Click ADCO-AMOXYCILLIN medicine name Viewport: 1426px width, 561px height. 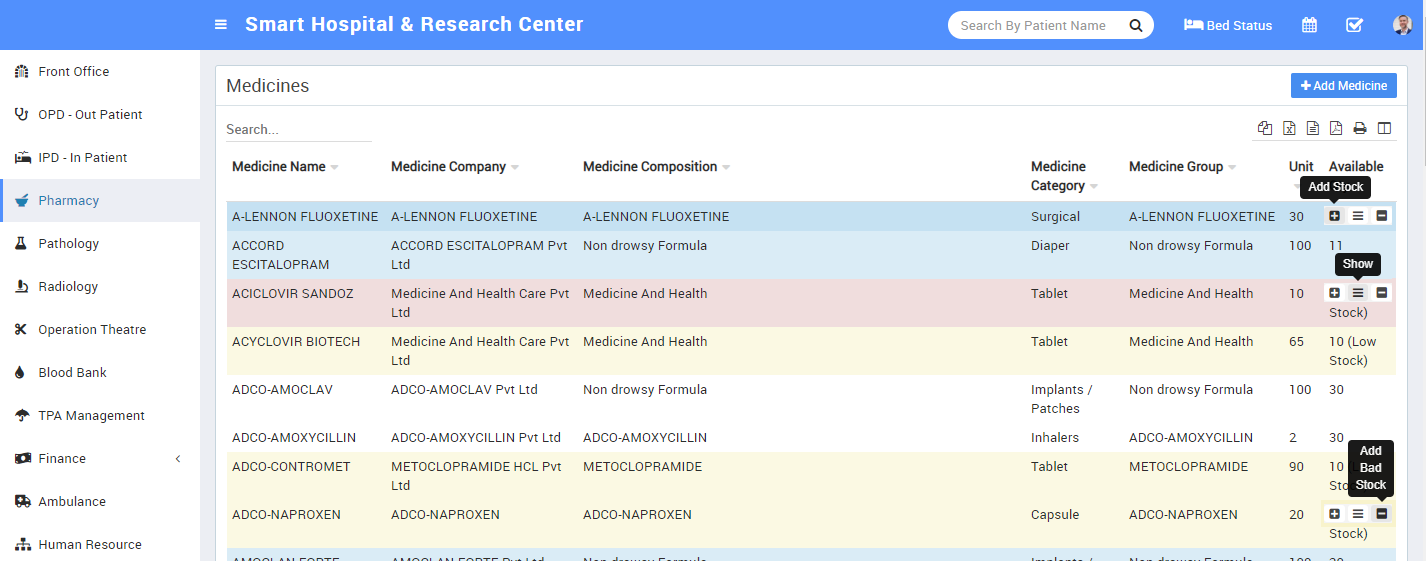[294, 438]
